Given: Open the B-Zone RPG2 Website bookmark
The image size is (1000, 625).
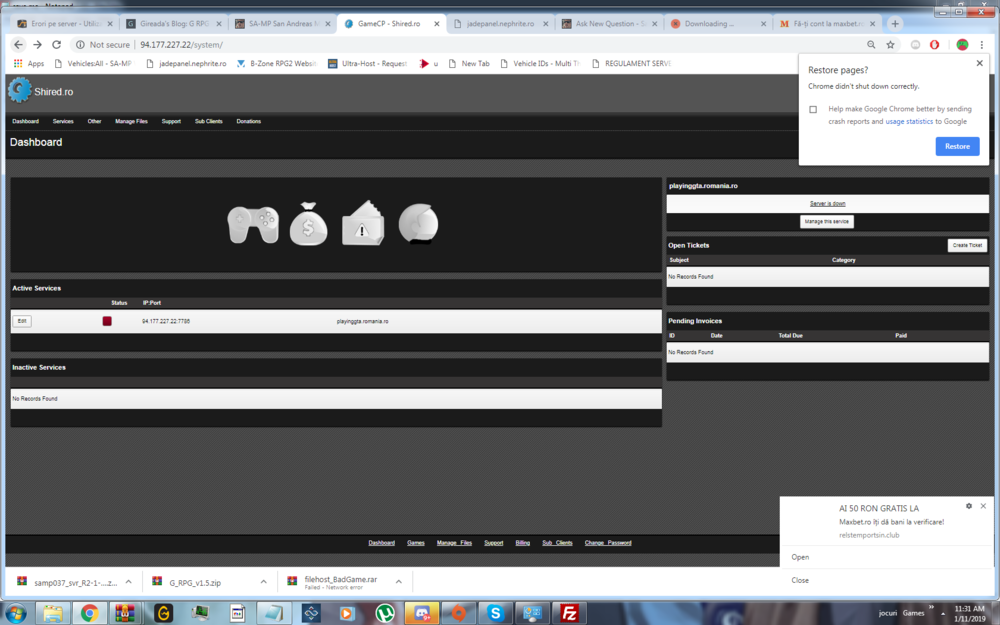Looking at the screenshot, I should point(276,63).
